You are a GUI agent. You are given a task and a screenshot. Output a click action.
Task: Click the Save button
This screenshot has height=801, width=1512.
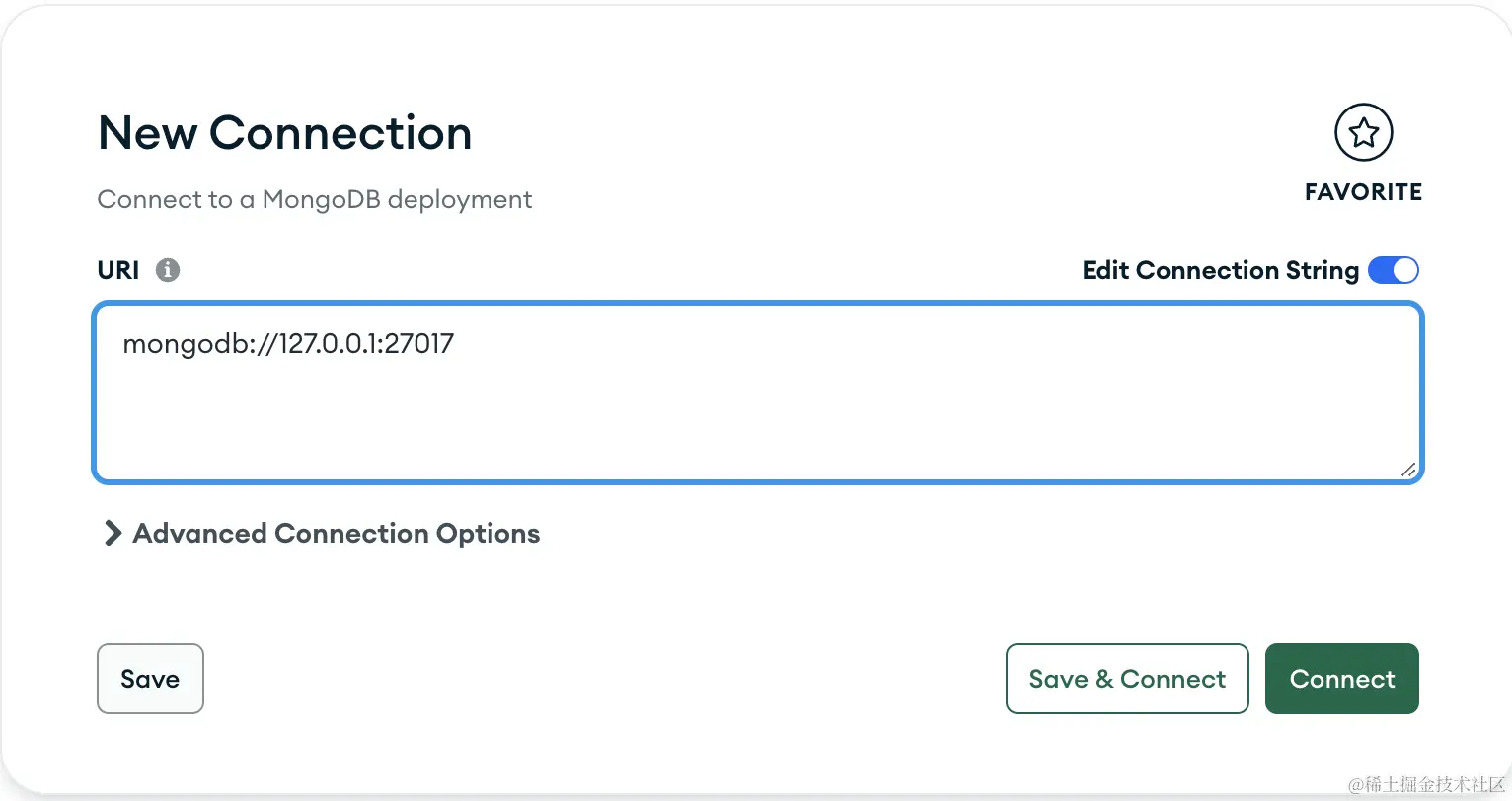point(150,679)
